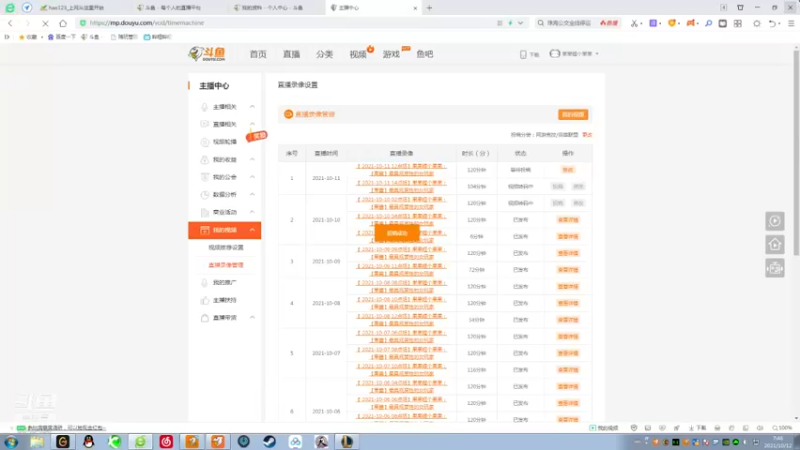The width and height of the screenshot is (800, 450).
Task: Click 查看详情 in last 2021-10-09 row
Action: (x=568, y=270)
